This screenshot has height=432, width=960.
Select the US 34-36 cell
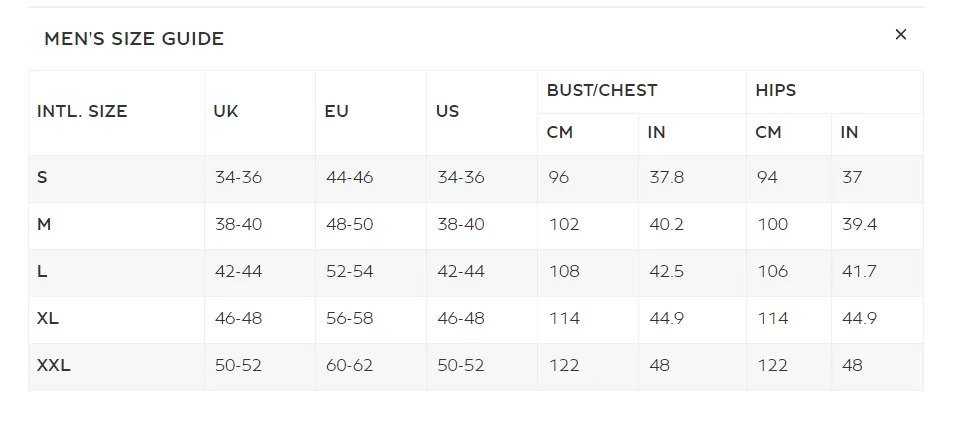click(x=461, y=177)
